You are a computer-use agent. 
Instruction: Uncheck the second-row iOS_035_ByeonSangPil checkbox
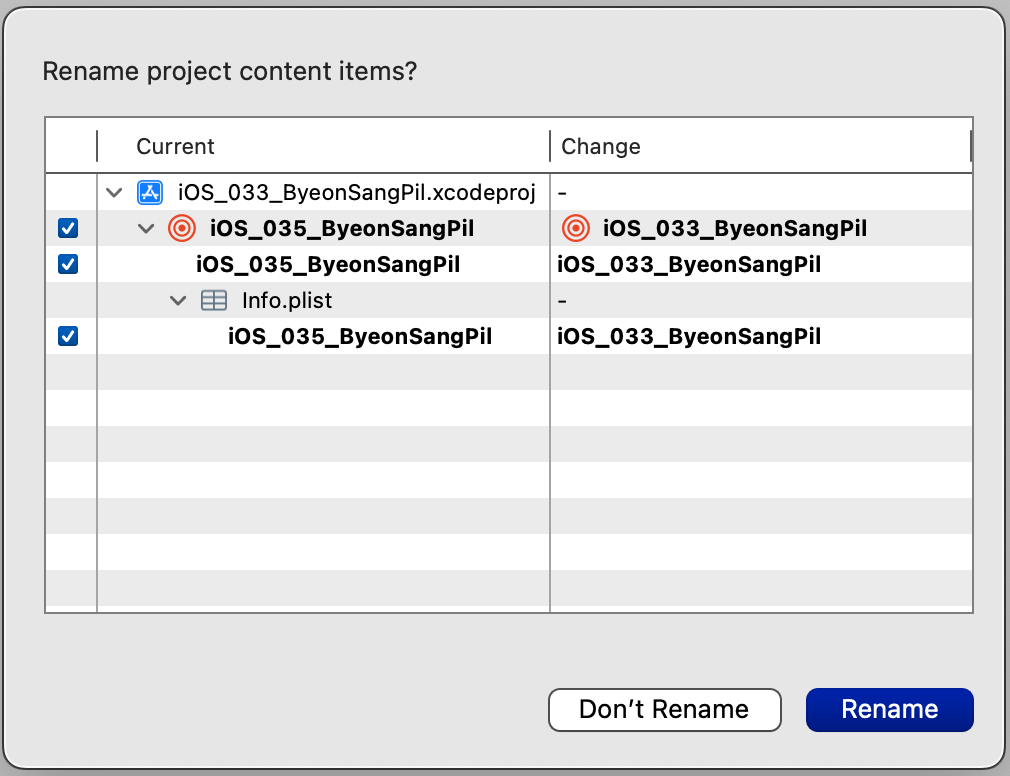click(x=68, y=265)
